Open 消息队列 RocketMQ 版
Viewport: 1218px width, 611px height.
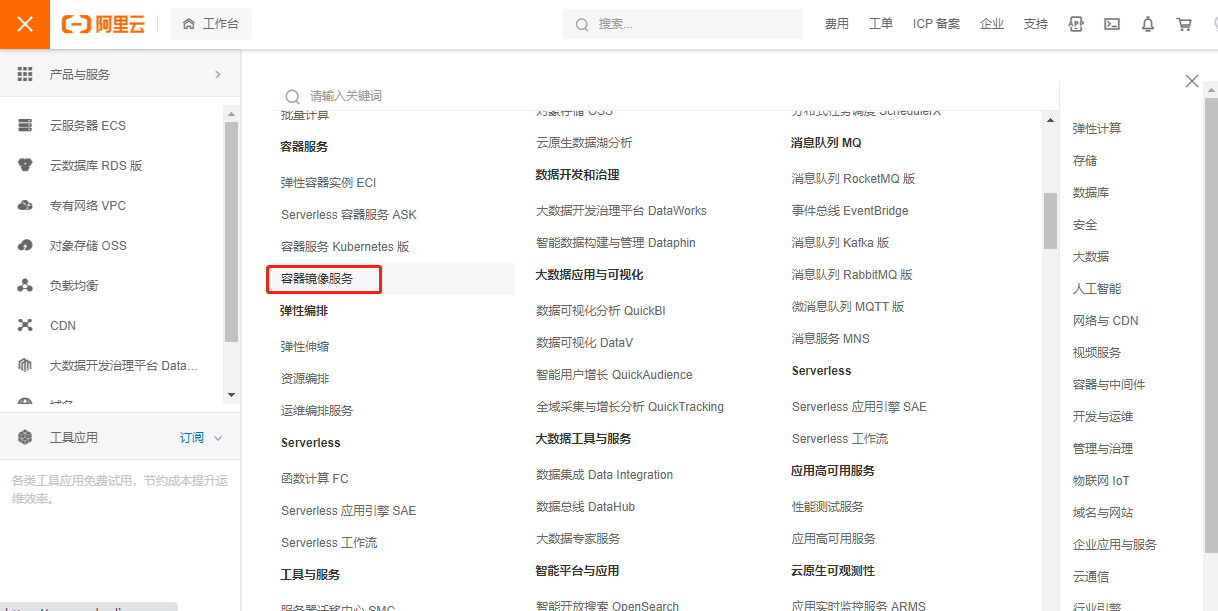[854, 178]
